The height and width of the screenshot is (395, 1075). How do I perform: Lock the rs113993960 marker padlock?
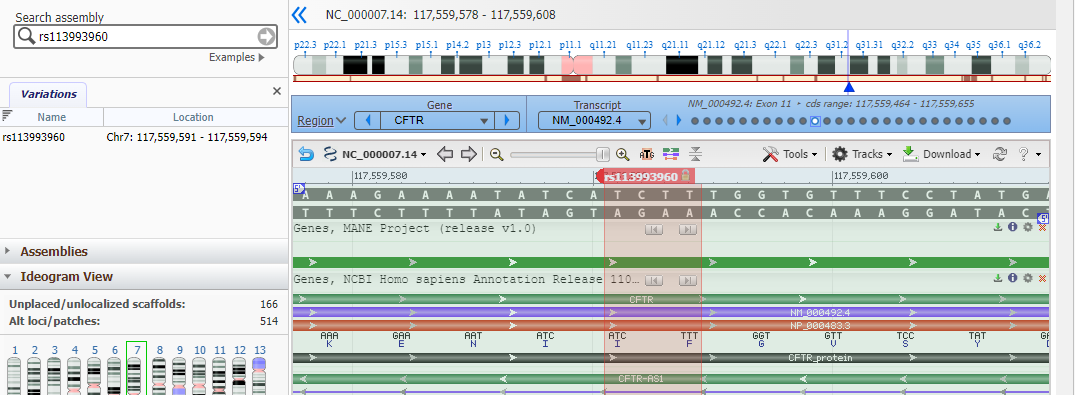[685, 176]
